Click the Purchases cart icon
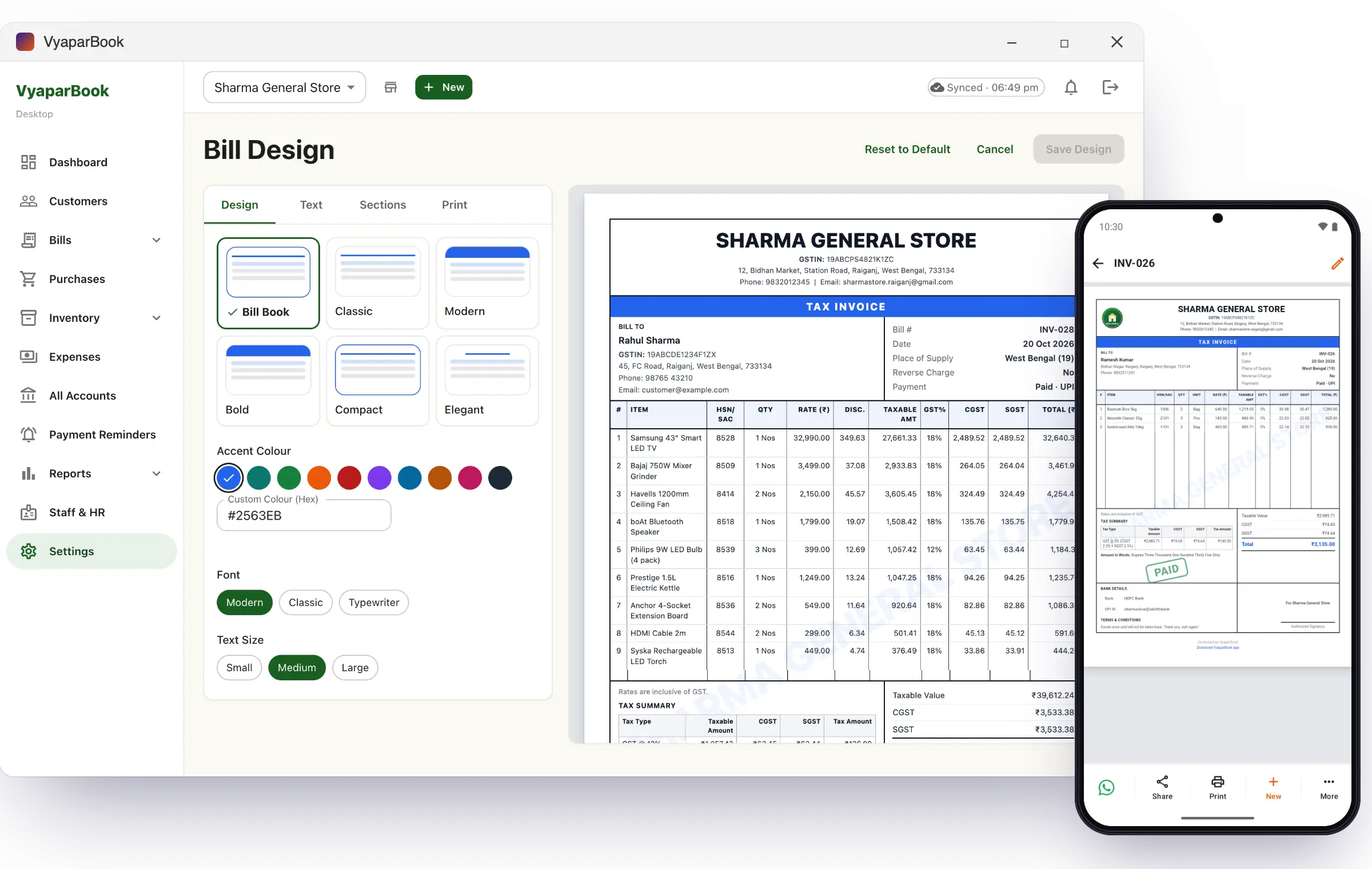Viewport: 1372px width, 869px height. pos(29,279)
